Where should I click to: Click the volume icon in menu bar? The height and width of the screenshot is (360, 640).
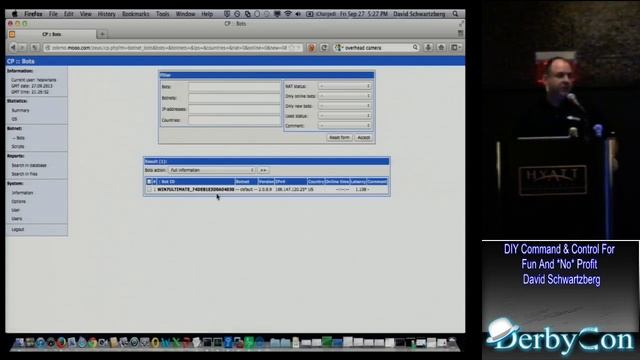click(298, 14)
